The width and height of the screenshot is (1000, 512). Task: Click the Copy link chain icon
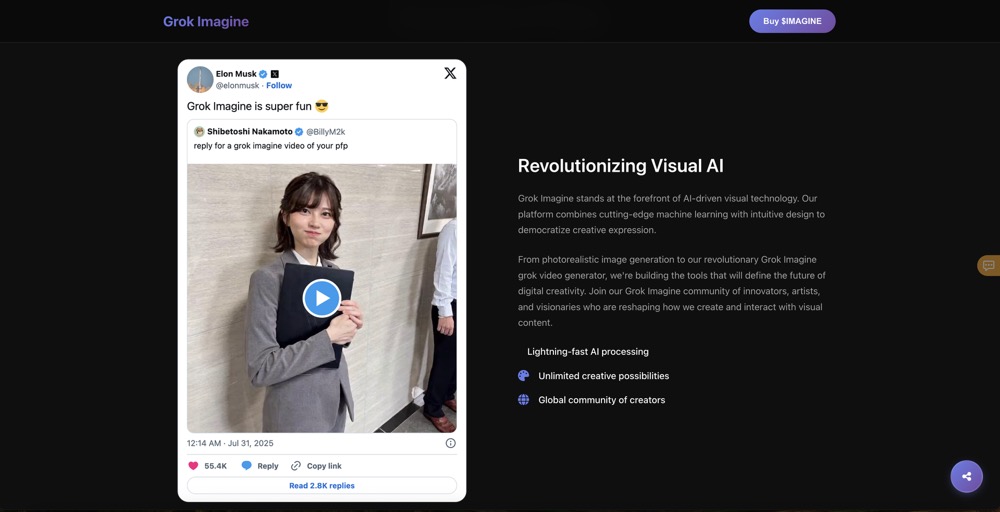[296, 465]
